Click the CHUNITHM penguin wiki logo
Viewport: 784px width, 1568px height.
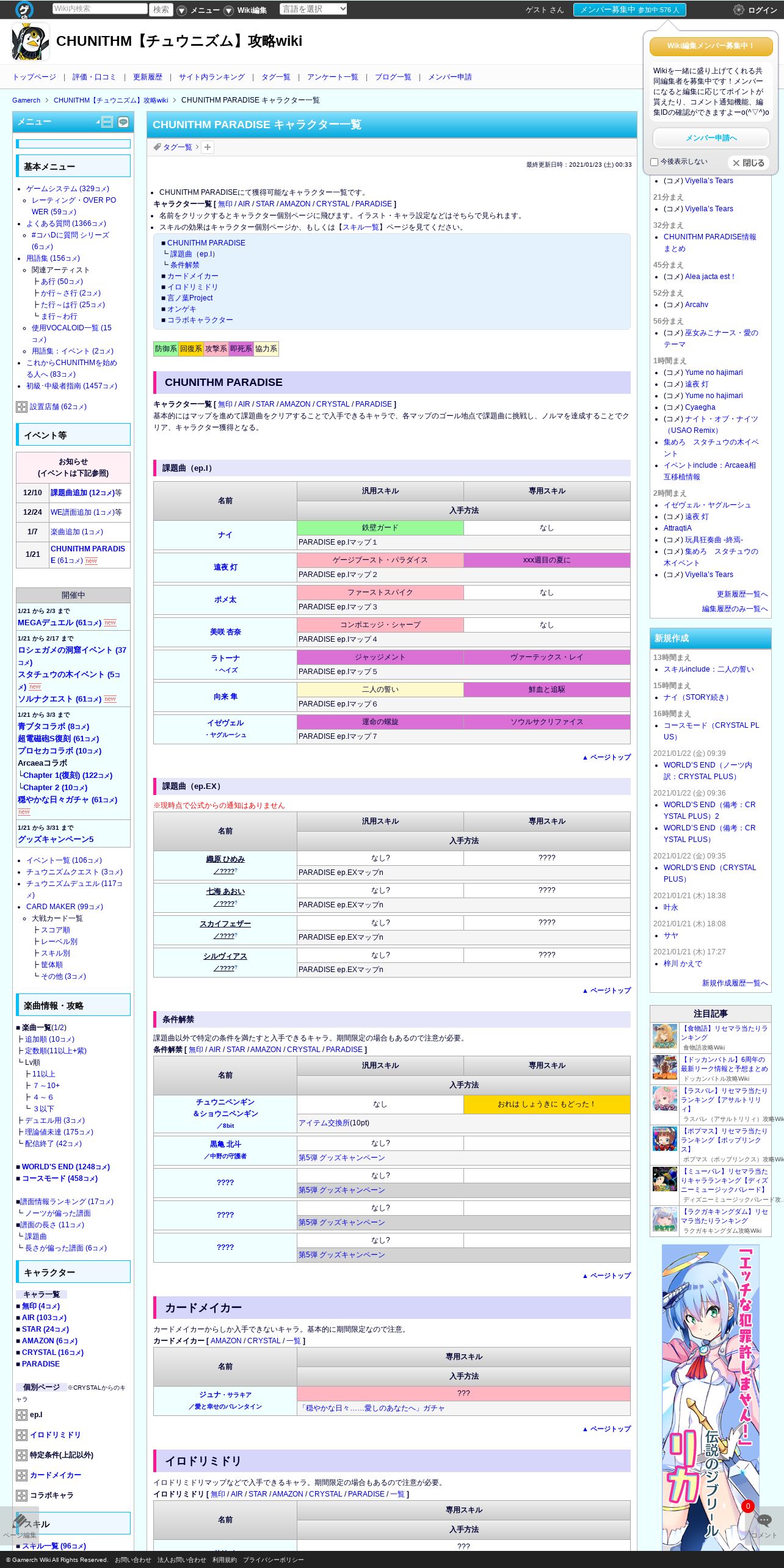point(30,42)
